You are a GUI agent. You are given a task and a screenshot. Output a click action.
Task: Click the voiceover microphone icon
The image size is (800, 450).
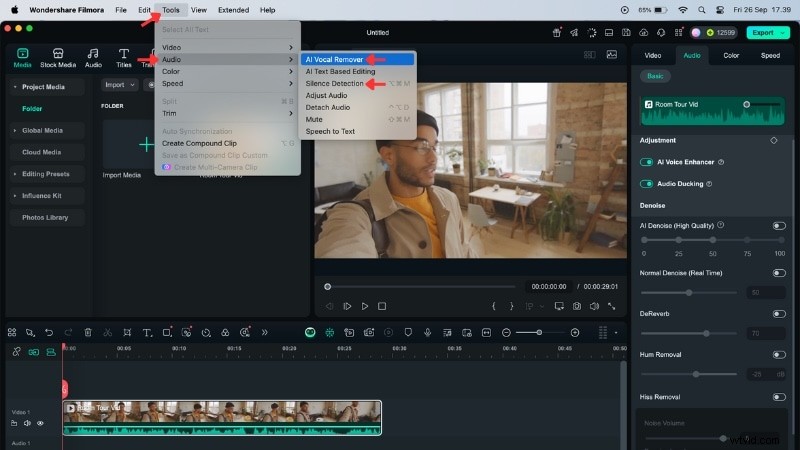[x=428, y=333]
